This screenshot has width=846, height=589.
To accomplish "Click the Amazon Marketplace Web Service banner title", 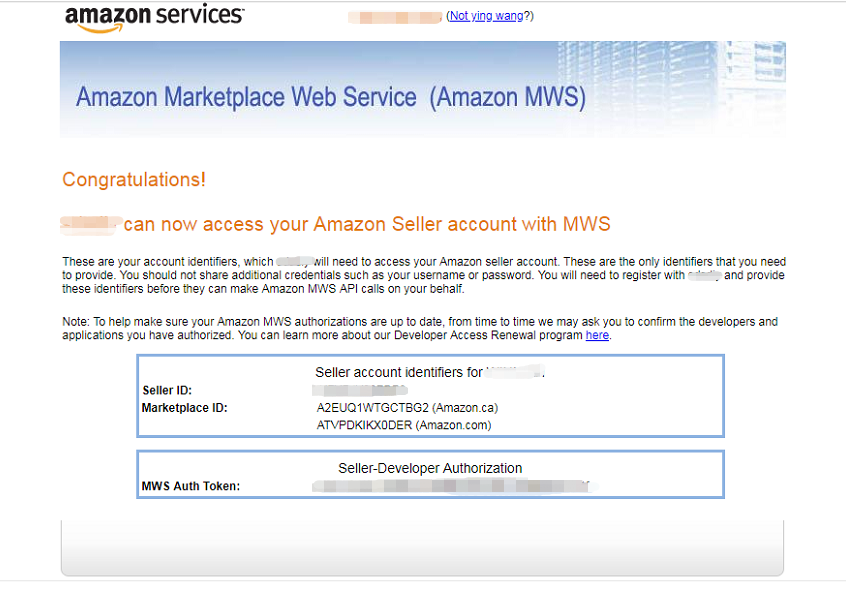I will pos(331,98).
